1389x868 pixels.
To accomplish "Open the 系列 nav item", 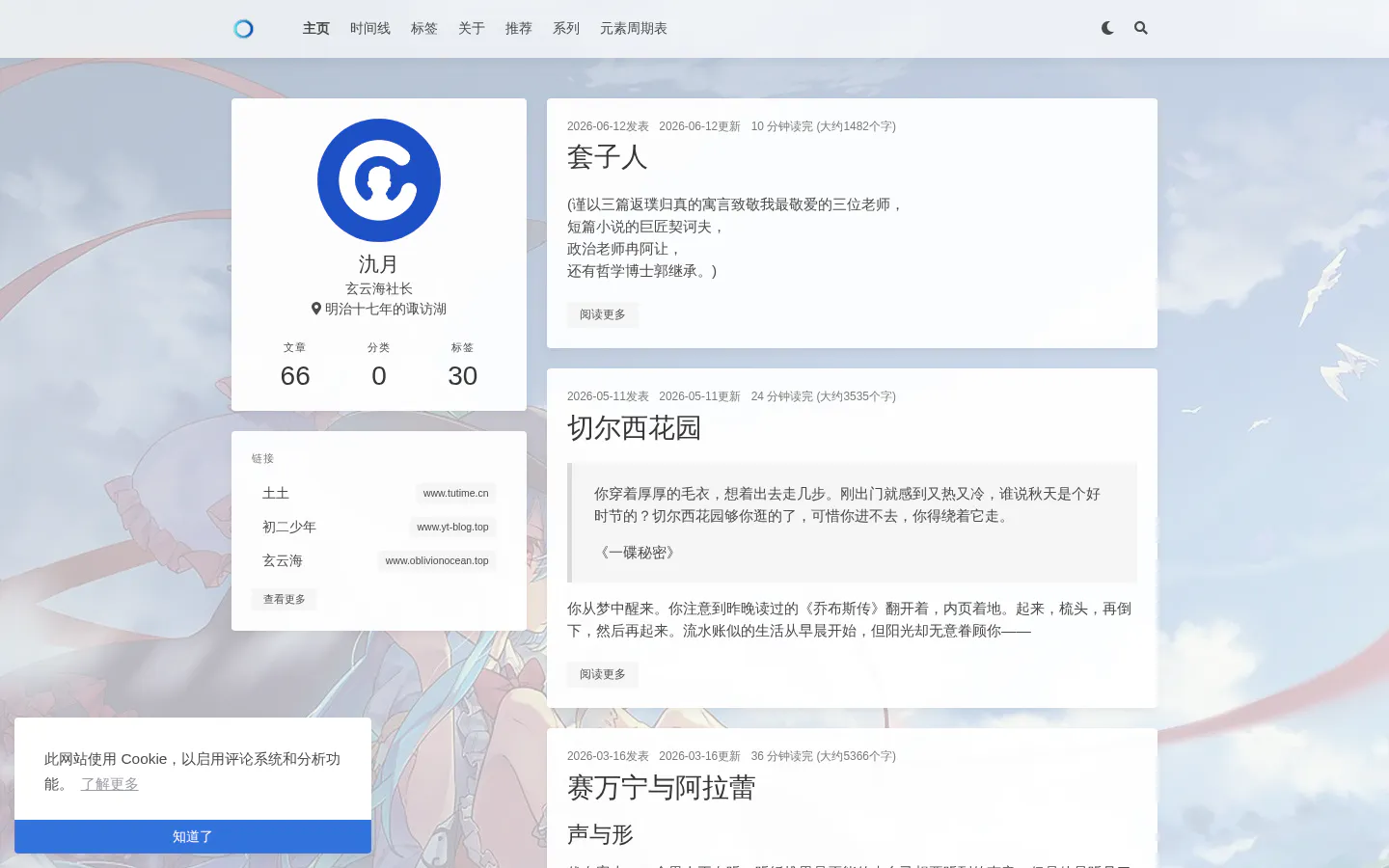I will tap(566, 29).
